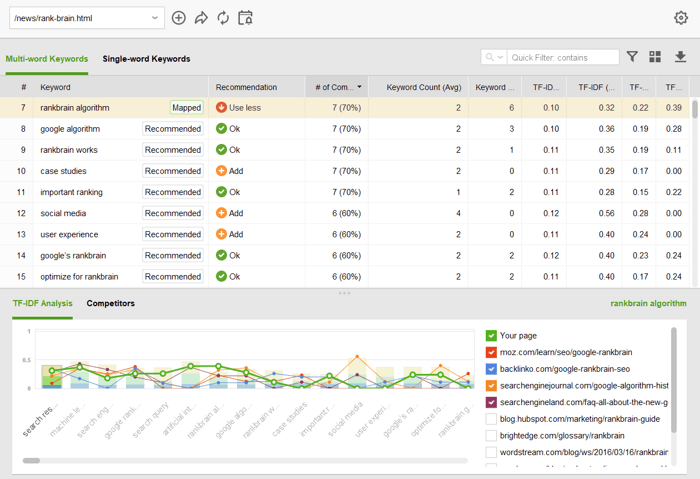
Task: Open the scheduler calendar icon
Action: 245,18
